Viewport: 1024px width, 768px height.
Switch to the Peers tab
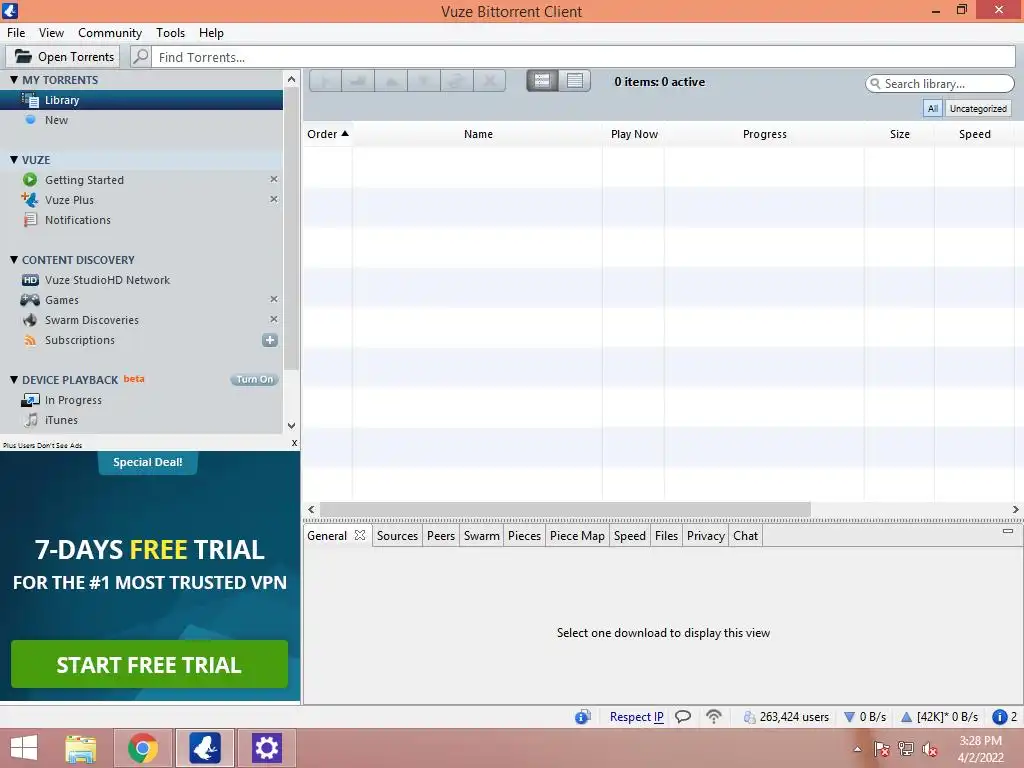click(x=441, y=536)
